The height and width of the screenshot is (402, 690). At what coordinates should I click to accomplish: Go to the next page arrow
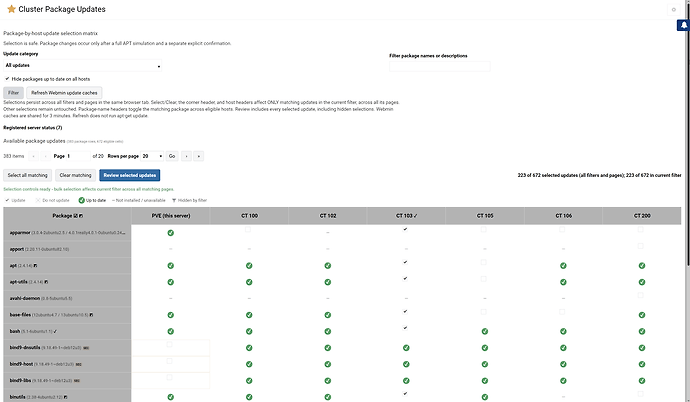click(x=186, y=156)
